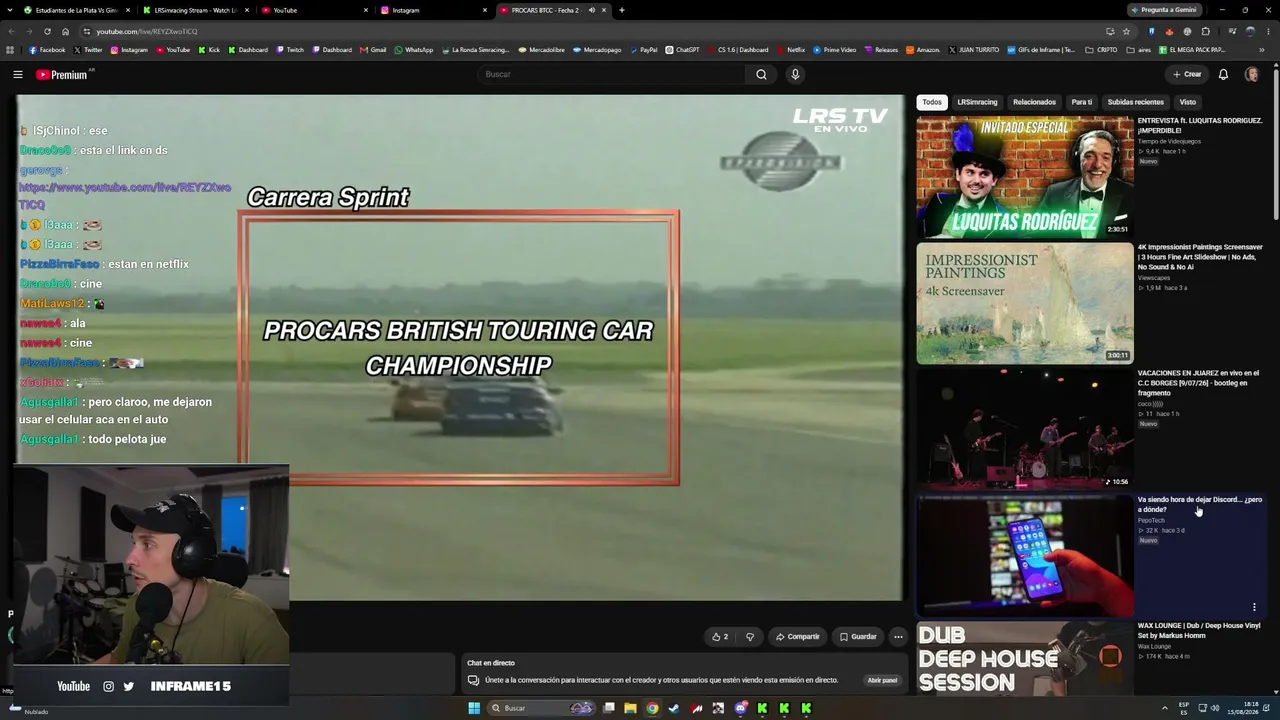Click the Abrir panel chat button
Screen dimensions: 1280x720
point(882,680)
